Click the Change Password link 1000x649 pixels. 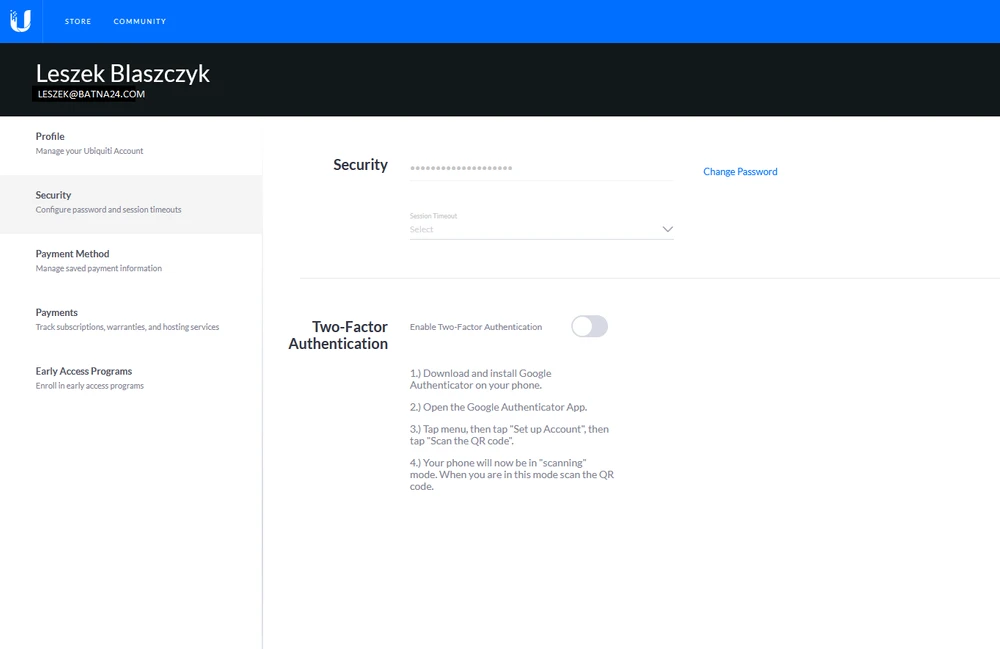(x=740, y=172)
